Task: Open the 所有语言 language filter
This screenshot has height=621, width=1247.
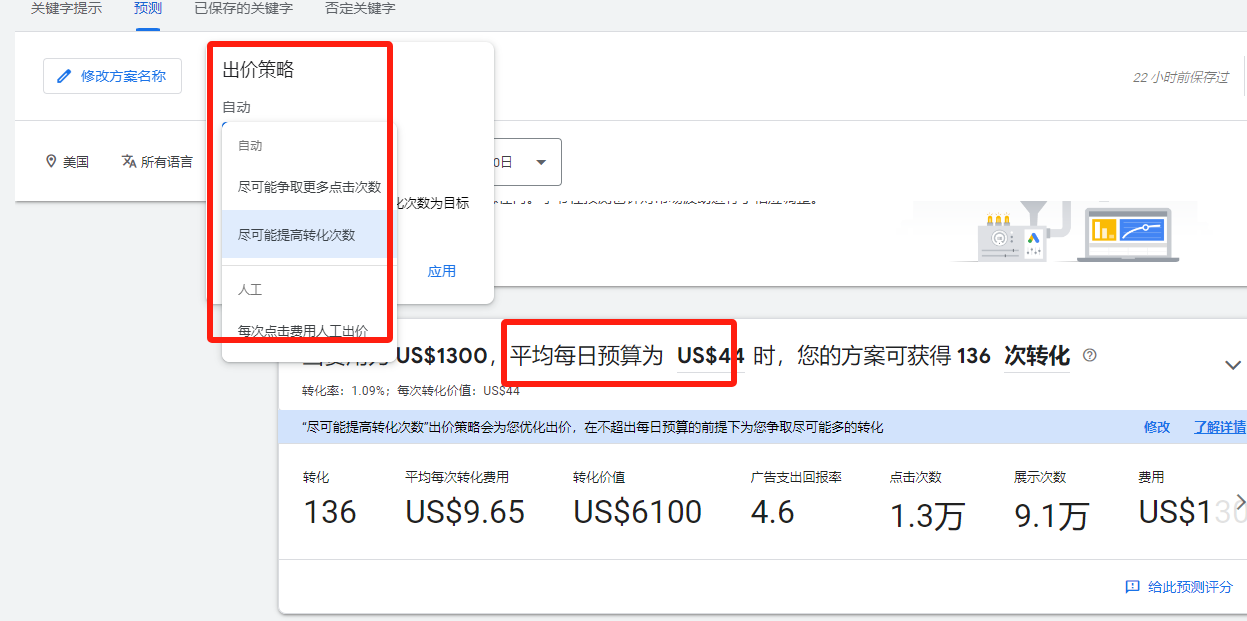Action: click(x=157, y=162)
